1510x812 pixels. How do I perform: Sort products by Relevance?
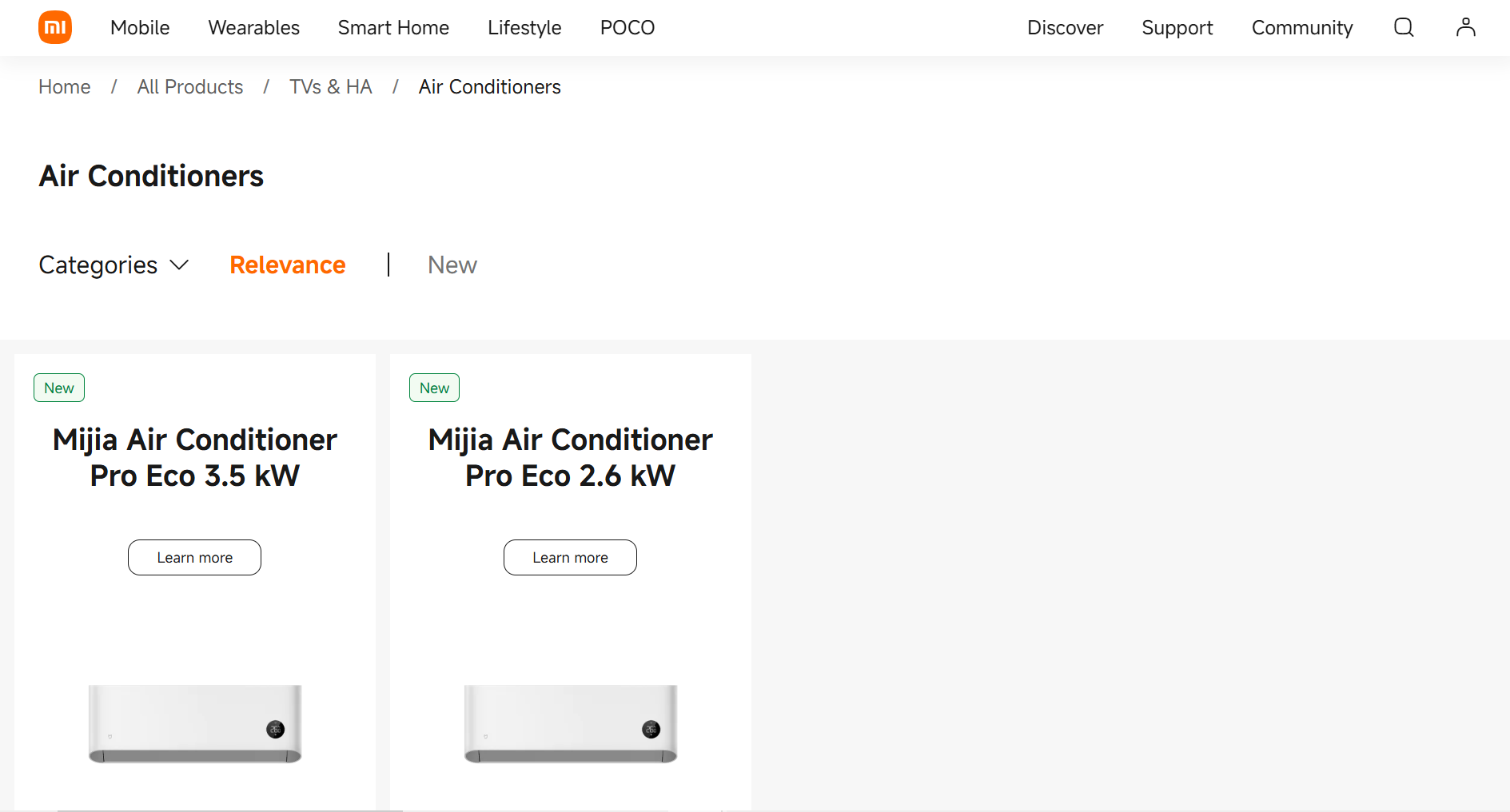coord(288,265)
